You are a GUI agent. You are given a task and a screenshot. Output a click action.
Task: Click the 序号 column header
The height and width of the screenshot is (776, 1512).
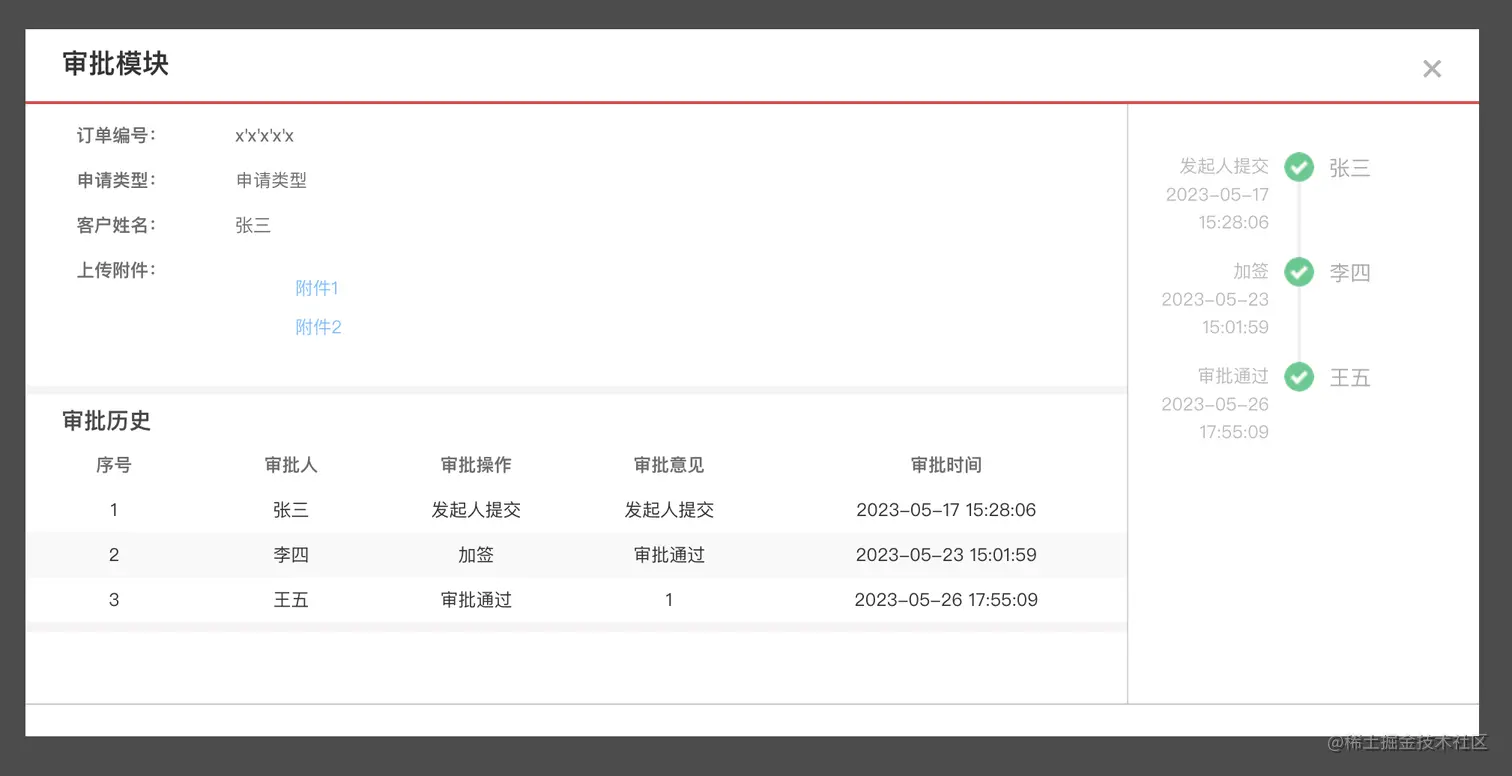[114, 465]
